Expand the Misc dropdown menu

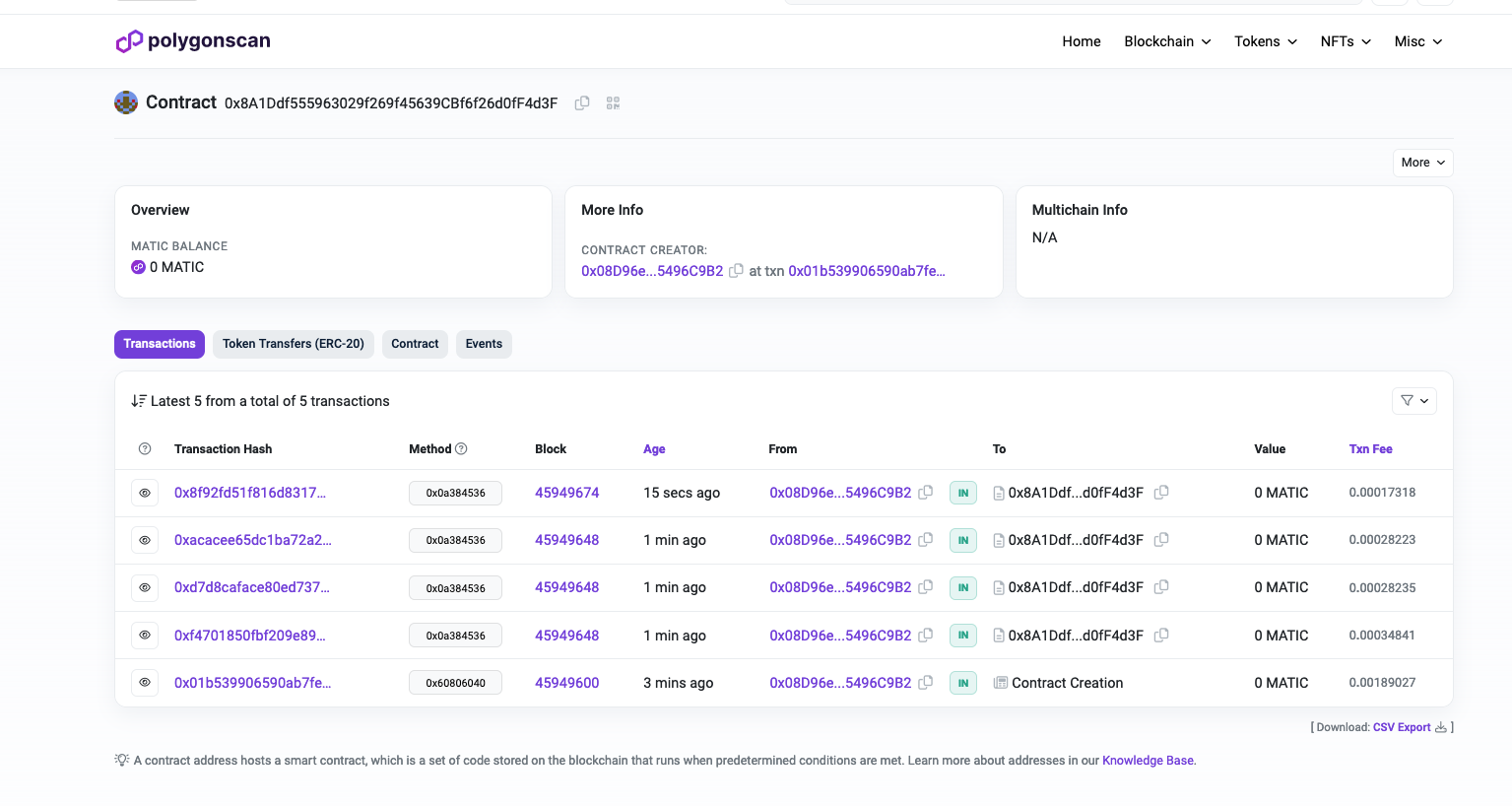1418,41
